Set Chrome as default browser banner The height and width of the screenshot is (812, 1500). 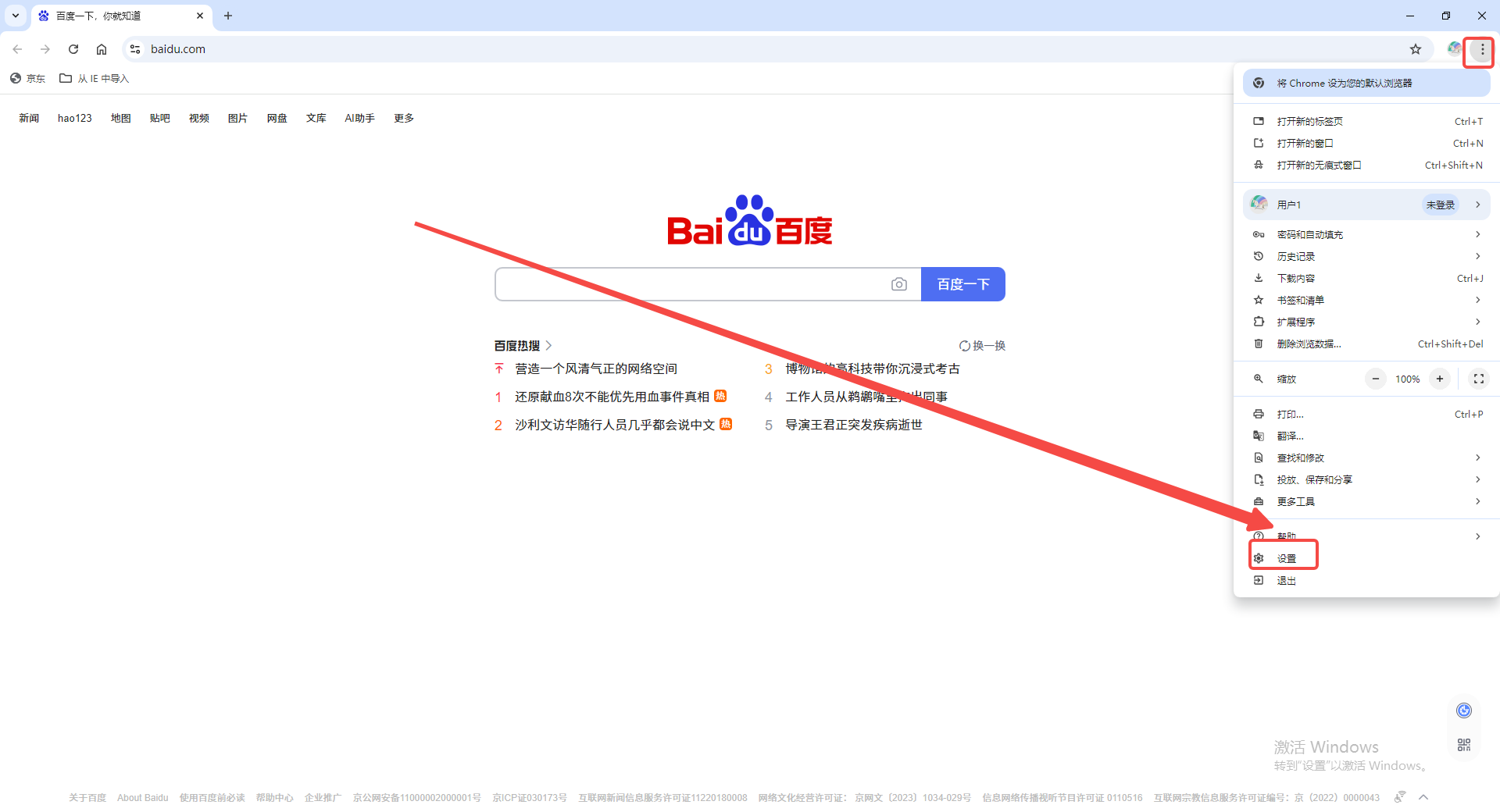point(1366,83)
